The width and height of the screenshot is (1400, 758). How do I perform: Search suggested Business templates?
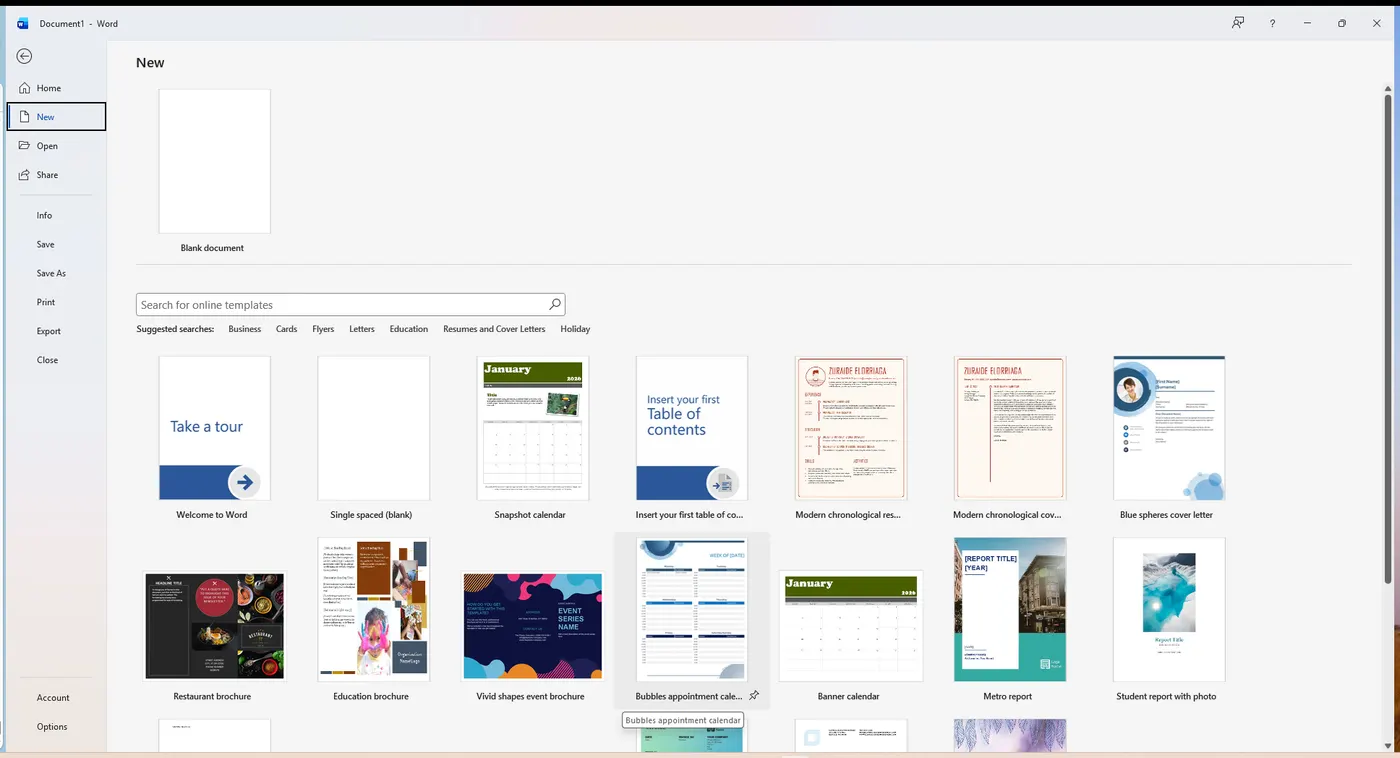[x=244, y=329]
